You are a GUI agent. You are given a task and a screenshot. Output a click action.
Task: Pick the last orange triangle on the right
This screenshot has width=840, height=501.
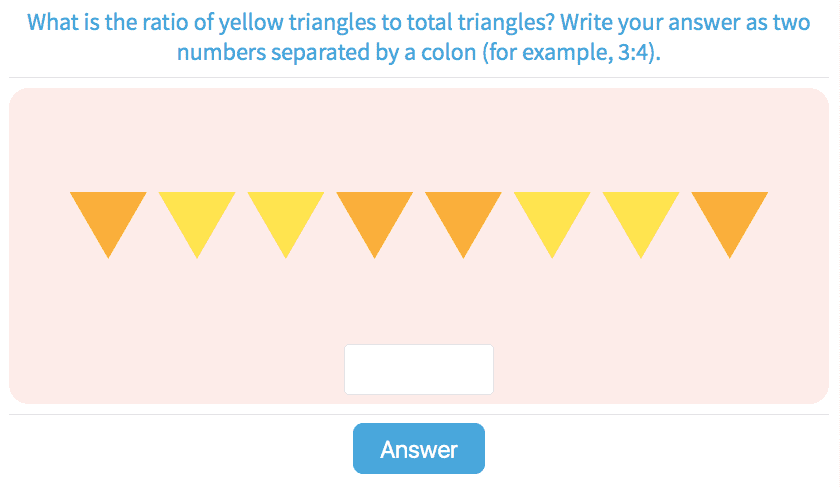(730, 216)
